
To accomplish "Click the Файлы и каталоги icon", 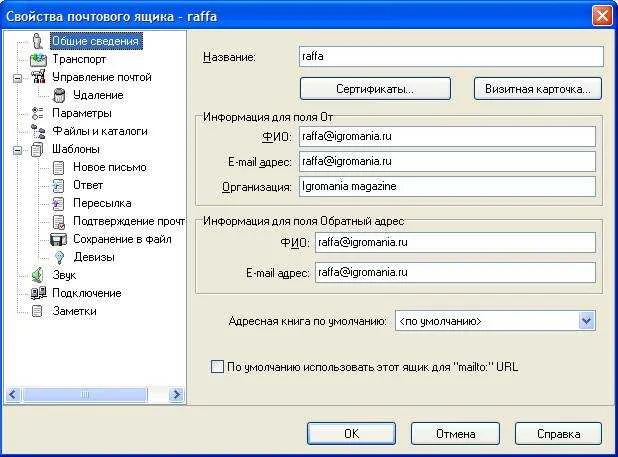I will [38, 131].
